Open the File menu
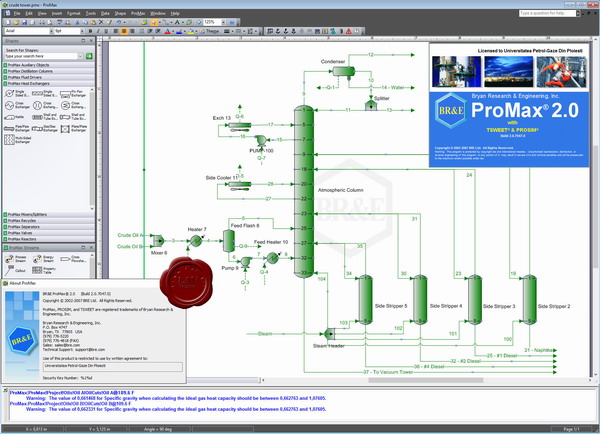This screenshot has height=434, width=600. click(x=17, y=13)
